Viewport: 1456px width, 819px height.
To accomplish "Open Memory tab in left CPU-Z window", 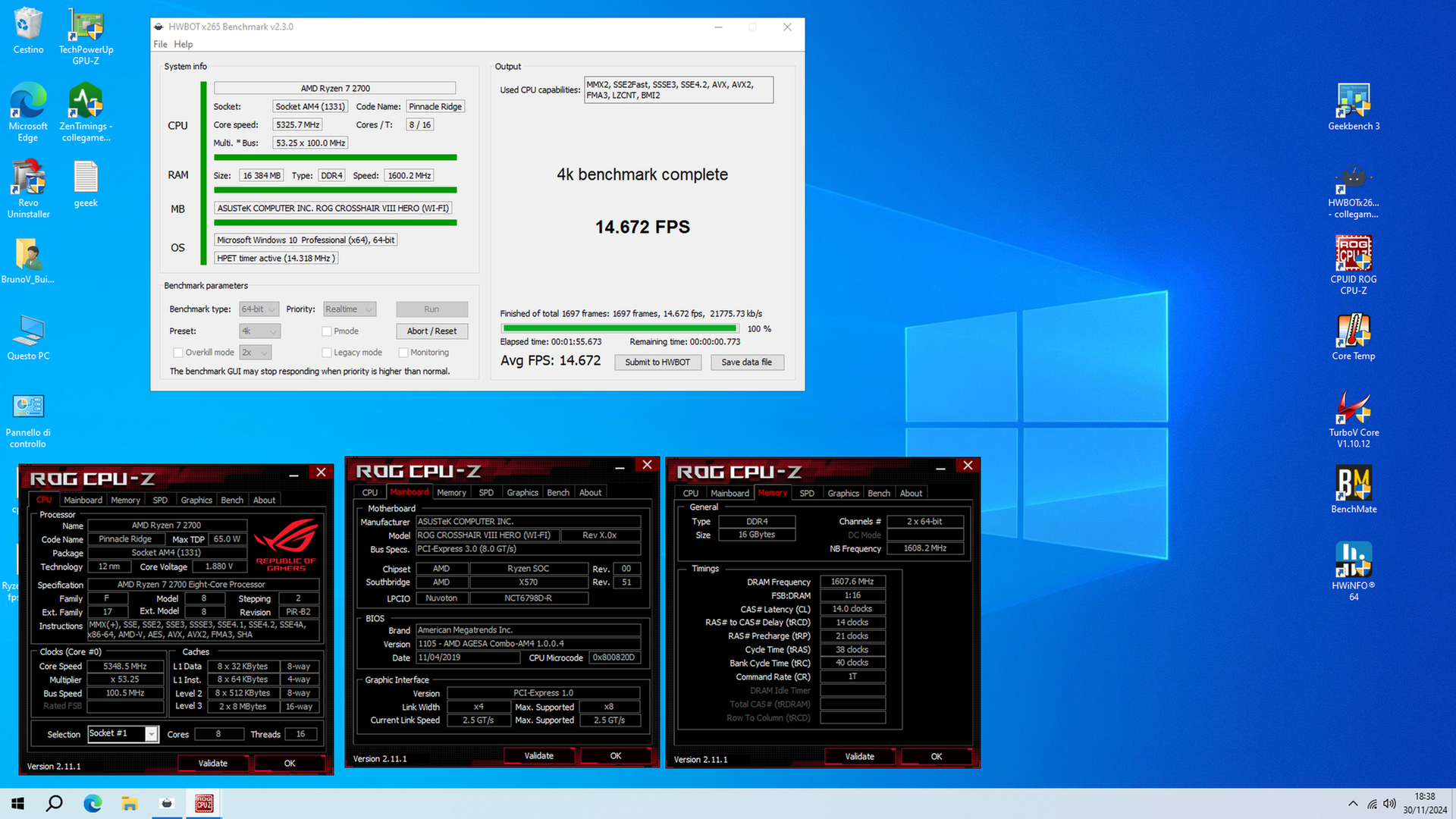I will click(125, 500).
